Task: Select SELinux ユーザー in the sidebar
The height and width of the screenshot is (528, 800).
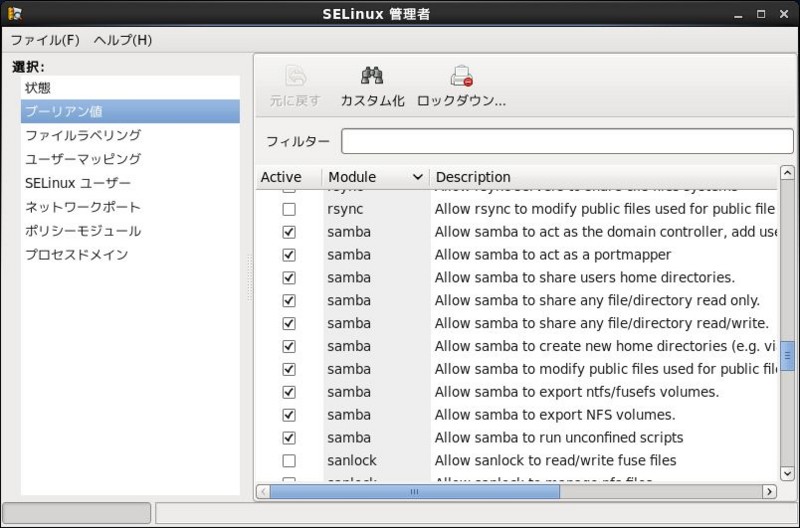Action: tap(130, 183)
